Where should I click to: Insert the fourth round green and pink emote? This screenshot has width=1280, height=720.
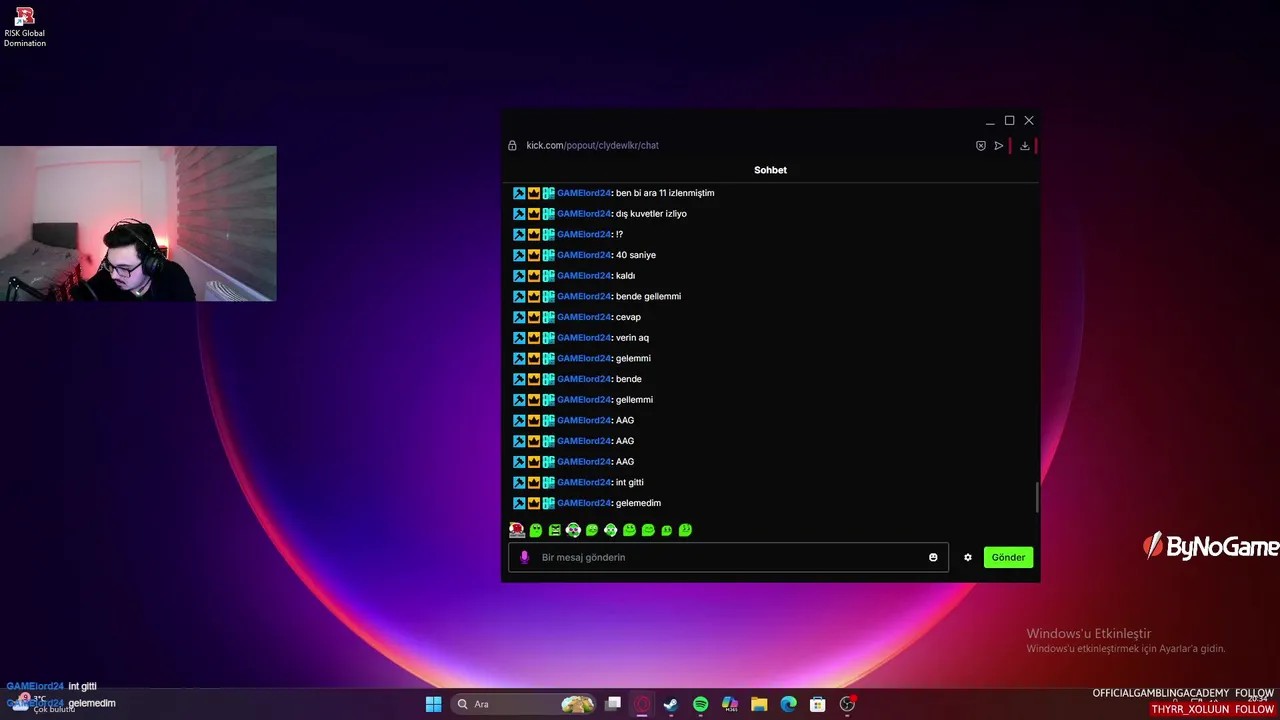(573, 530)
